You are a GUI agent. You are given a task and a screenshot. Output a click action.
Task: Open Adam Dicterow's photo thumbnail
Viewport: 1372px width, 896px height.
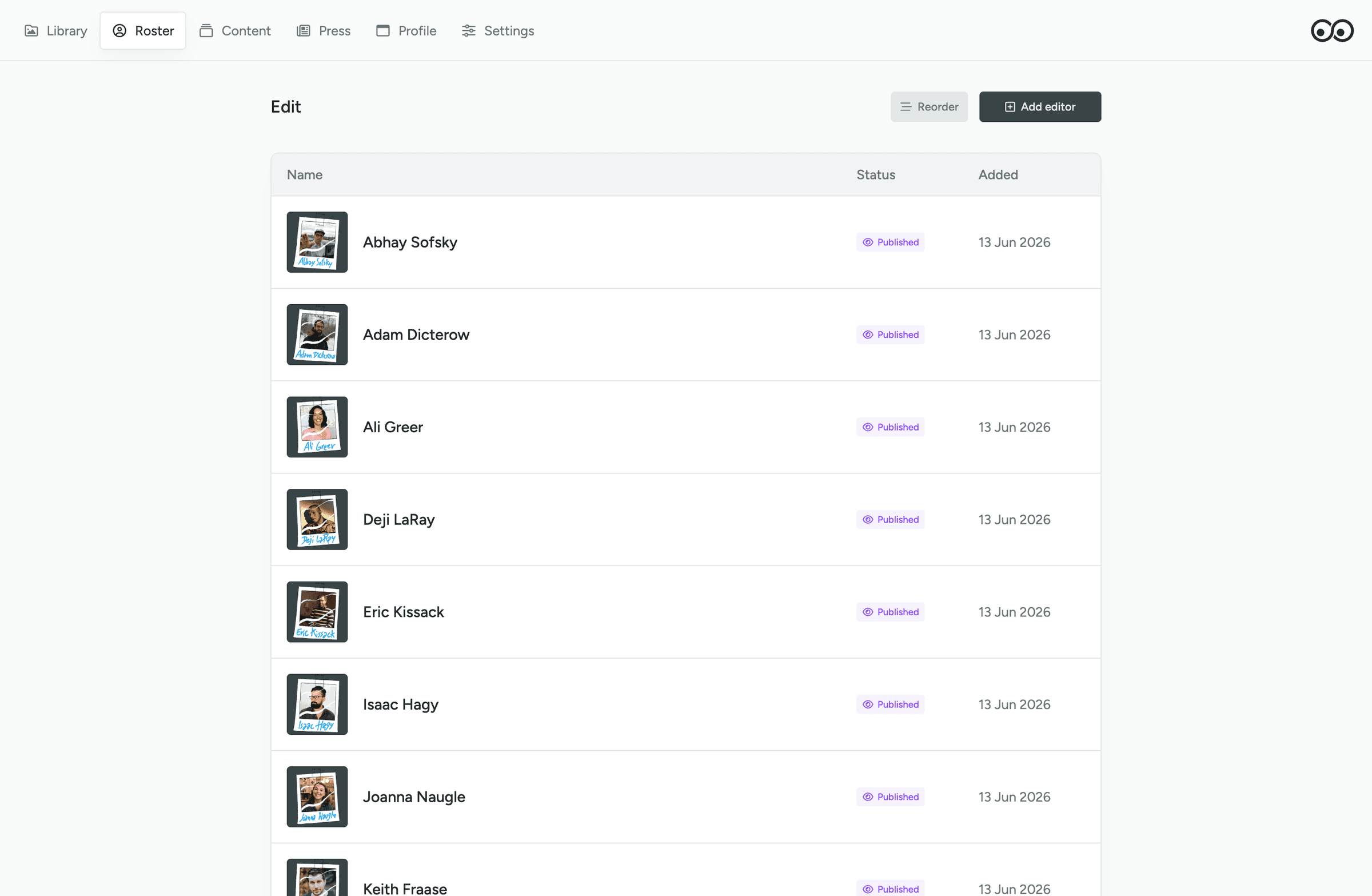click(x=317, y=334)
